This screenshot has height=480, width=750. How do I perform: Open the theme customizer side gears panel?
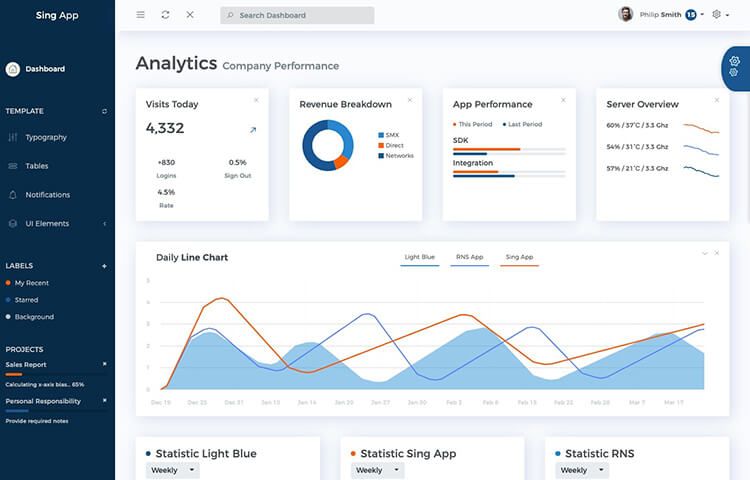point(735,67)
